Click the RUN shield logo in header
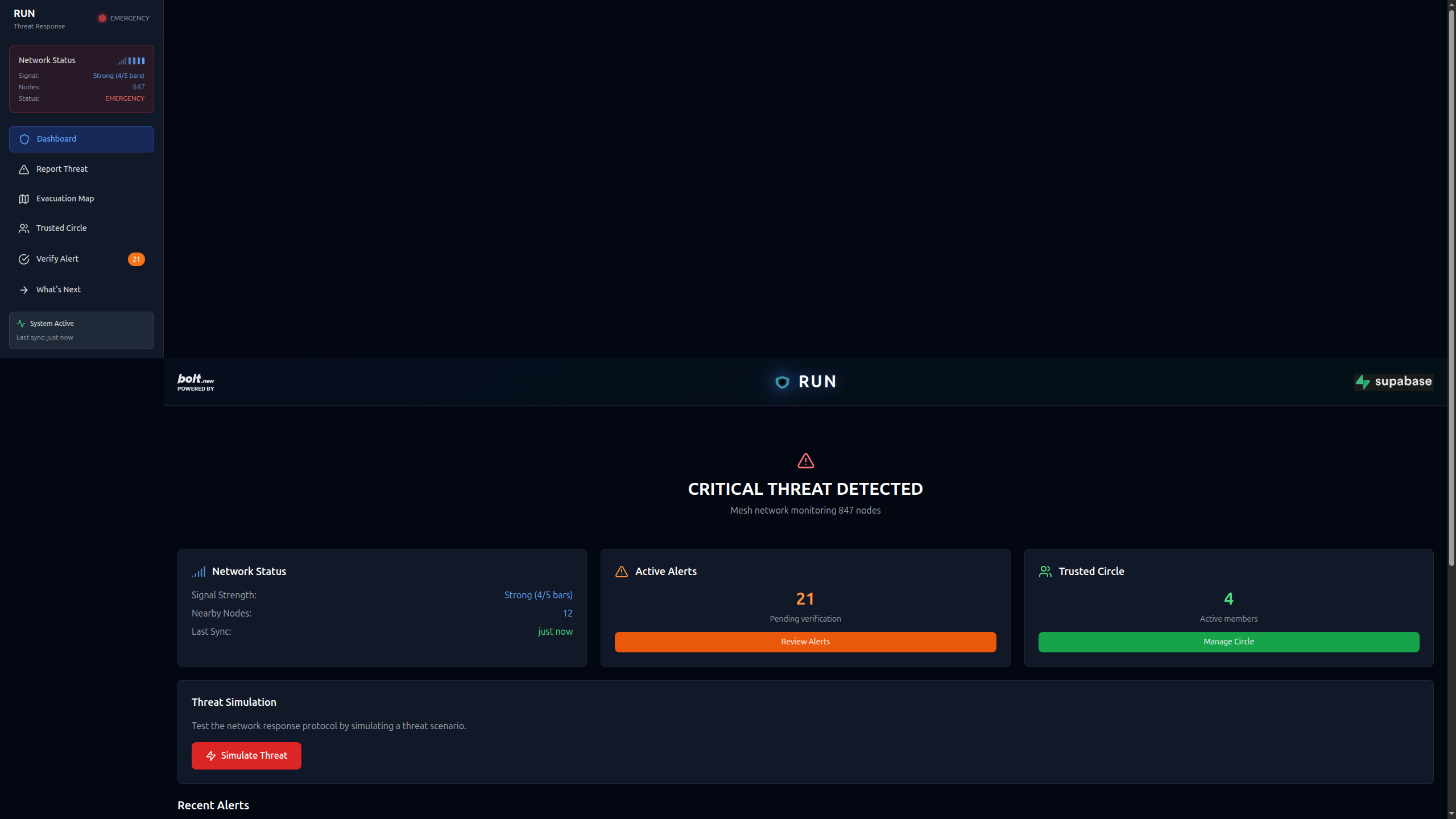1456x819 pixels. pyautogui.click(x=782, y=382)
